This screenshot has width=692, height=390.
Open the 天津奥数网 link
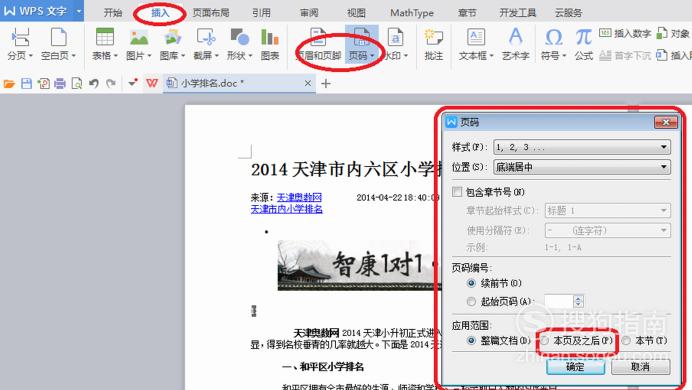coord(299,197)
